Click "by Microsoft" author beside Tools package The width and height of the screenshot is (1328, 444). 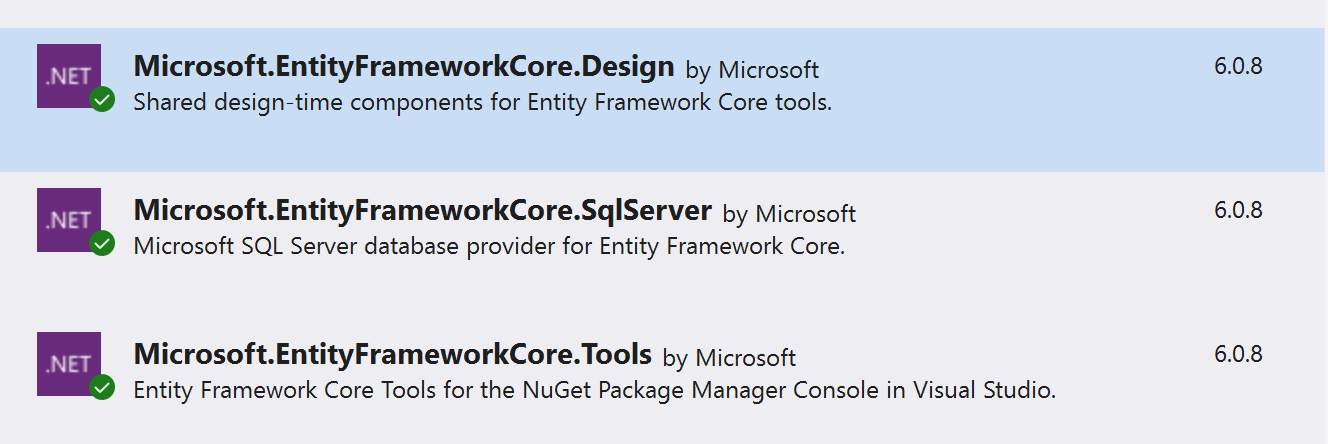point(729,358)
